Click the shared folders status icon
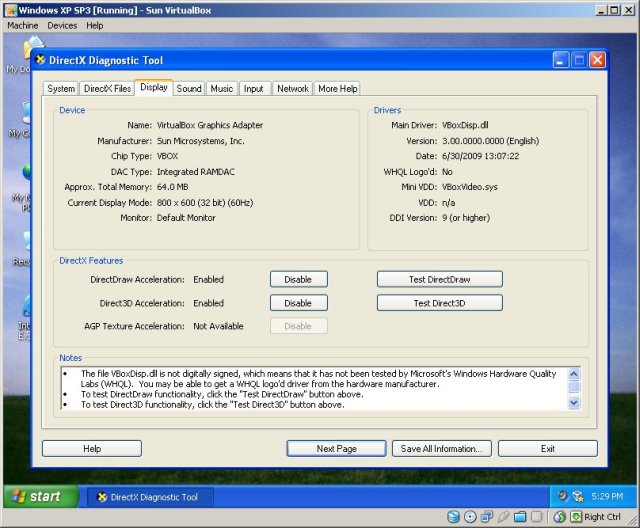This screenshot has height=528, width=640. tap(521, 517)
